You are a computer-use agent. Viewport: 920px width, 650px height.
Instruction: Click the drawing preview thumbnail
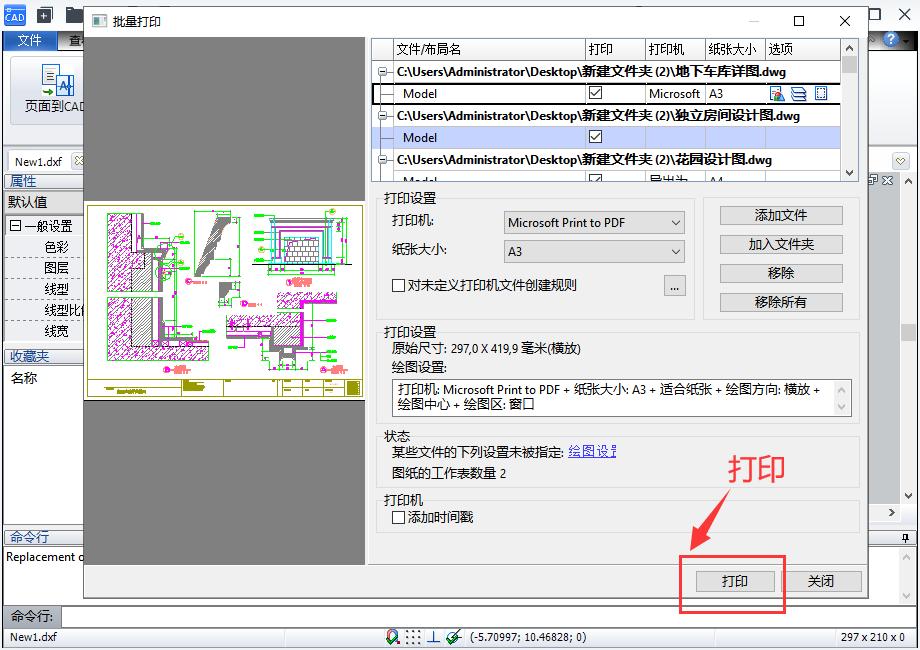[x=224, y=295]
